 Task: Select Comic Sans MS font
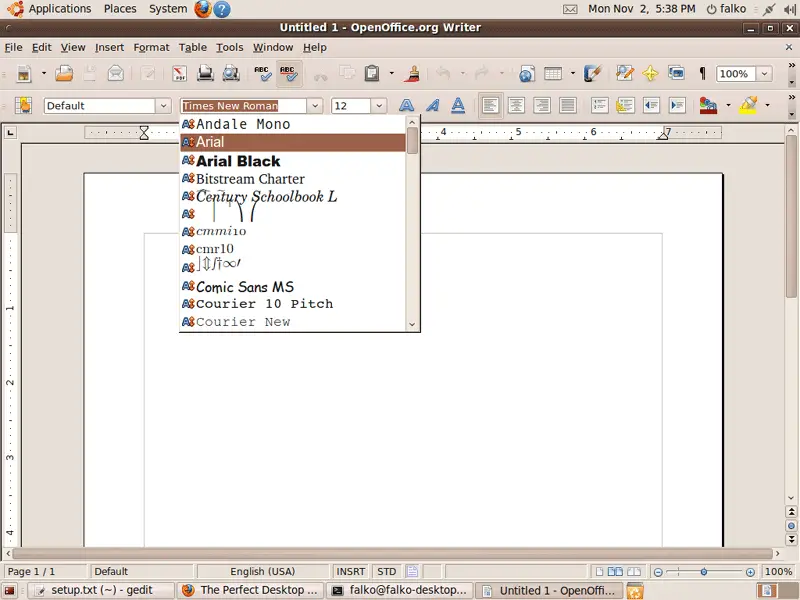[293, 286]
